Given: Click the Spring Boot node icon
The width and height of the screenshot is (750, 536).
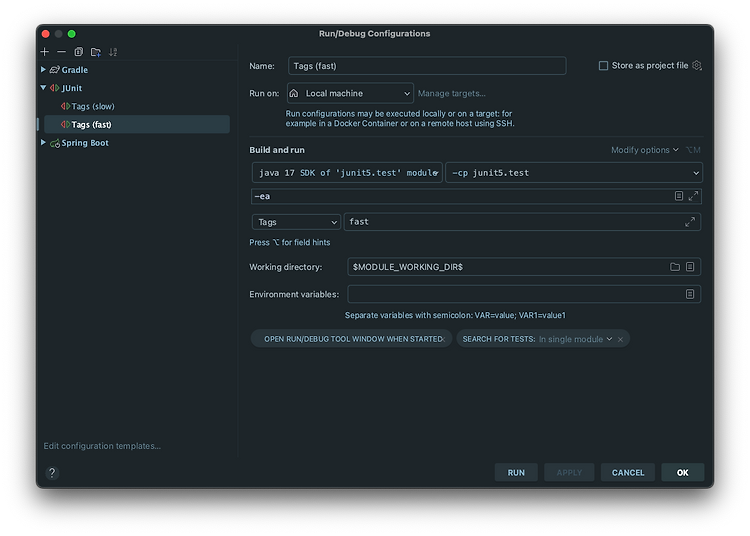Looking at the screenshot, I should [x=55, y=143].
